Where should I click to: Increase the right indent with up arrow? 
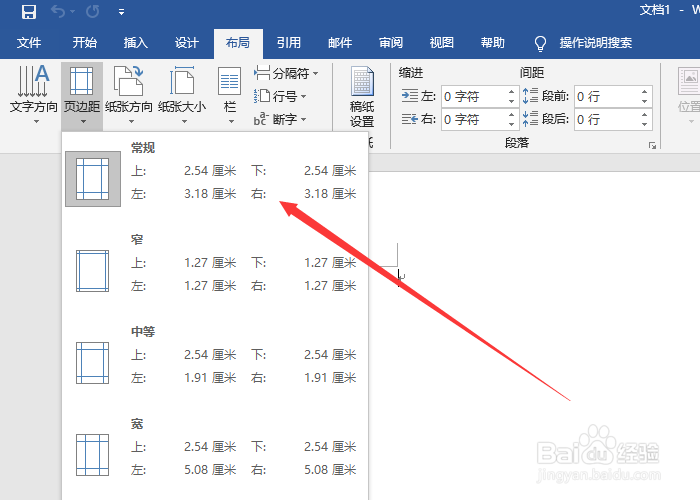512,115
